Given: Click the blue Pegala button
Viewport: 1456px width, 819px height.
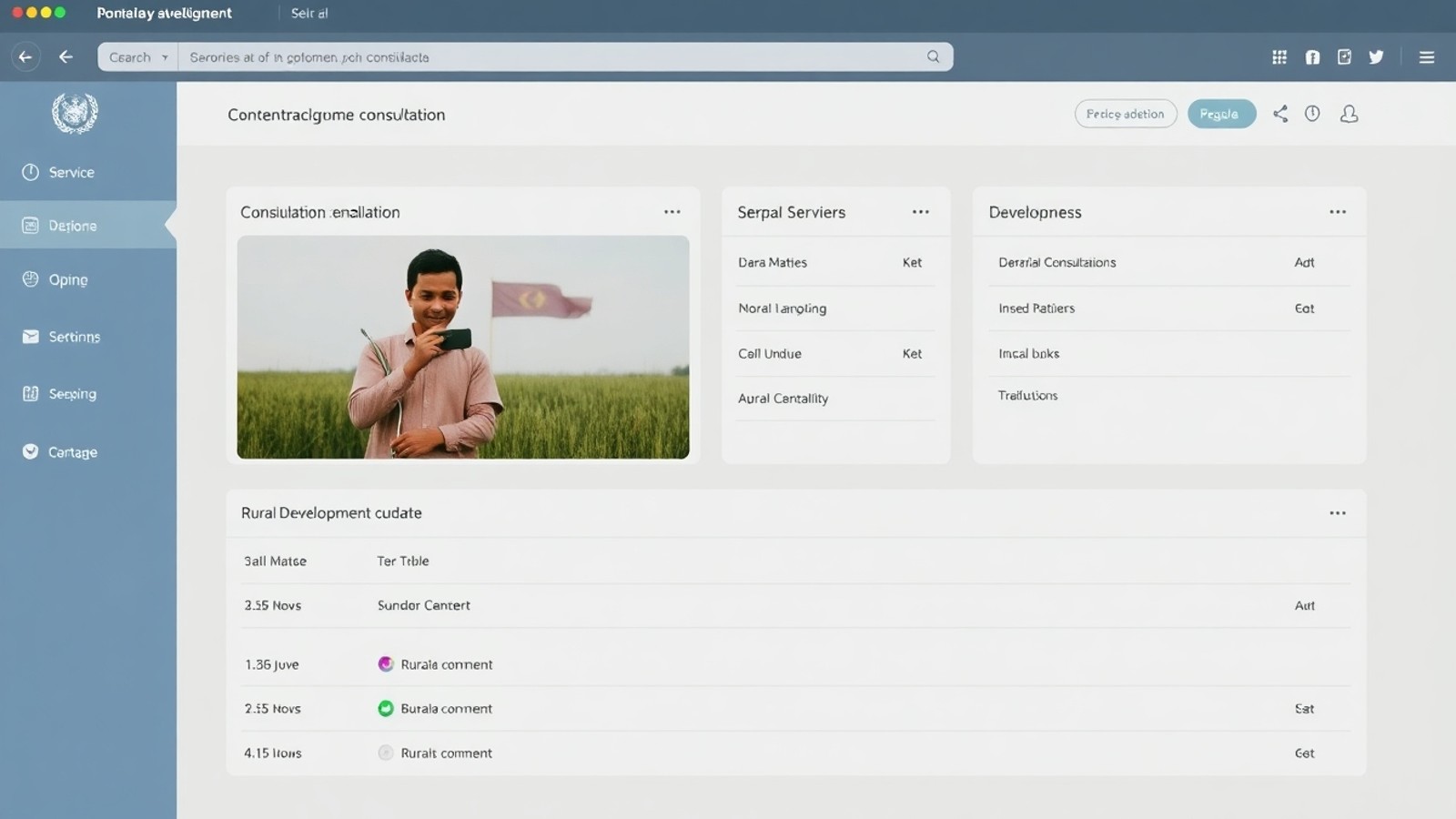Looking at the screenshot, I should [1221, 114].
